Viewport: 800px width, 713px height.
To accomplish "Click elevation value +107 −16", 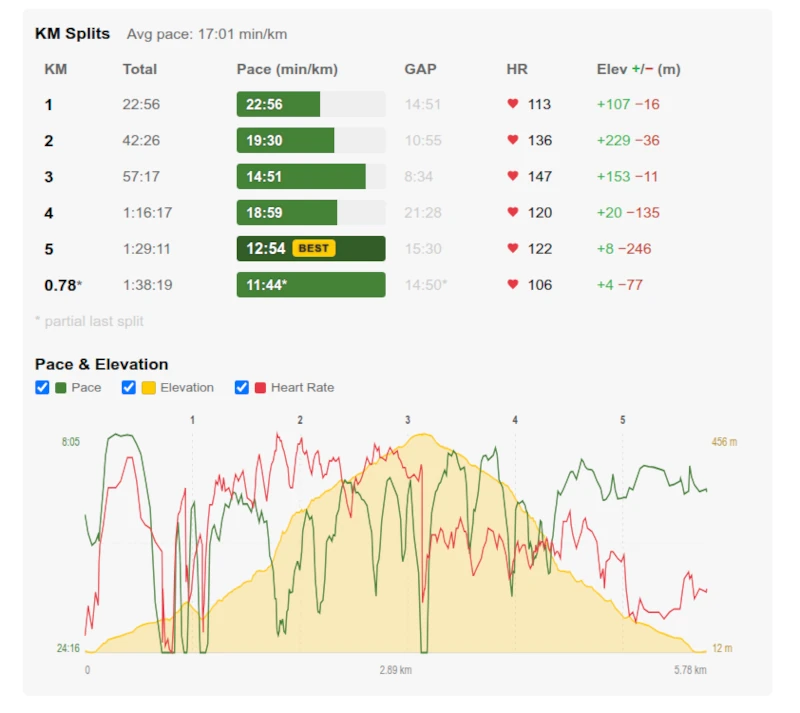I will [x=628, y=104].
